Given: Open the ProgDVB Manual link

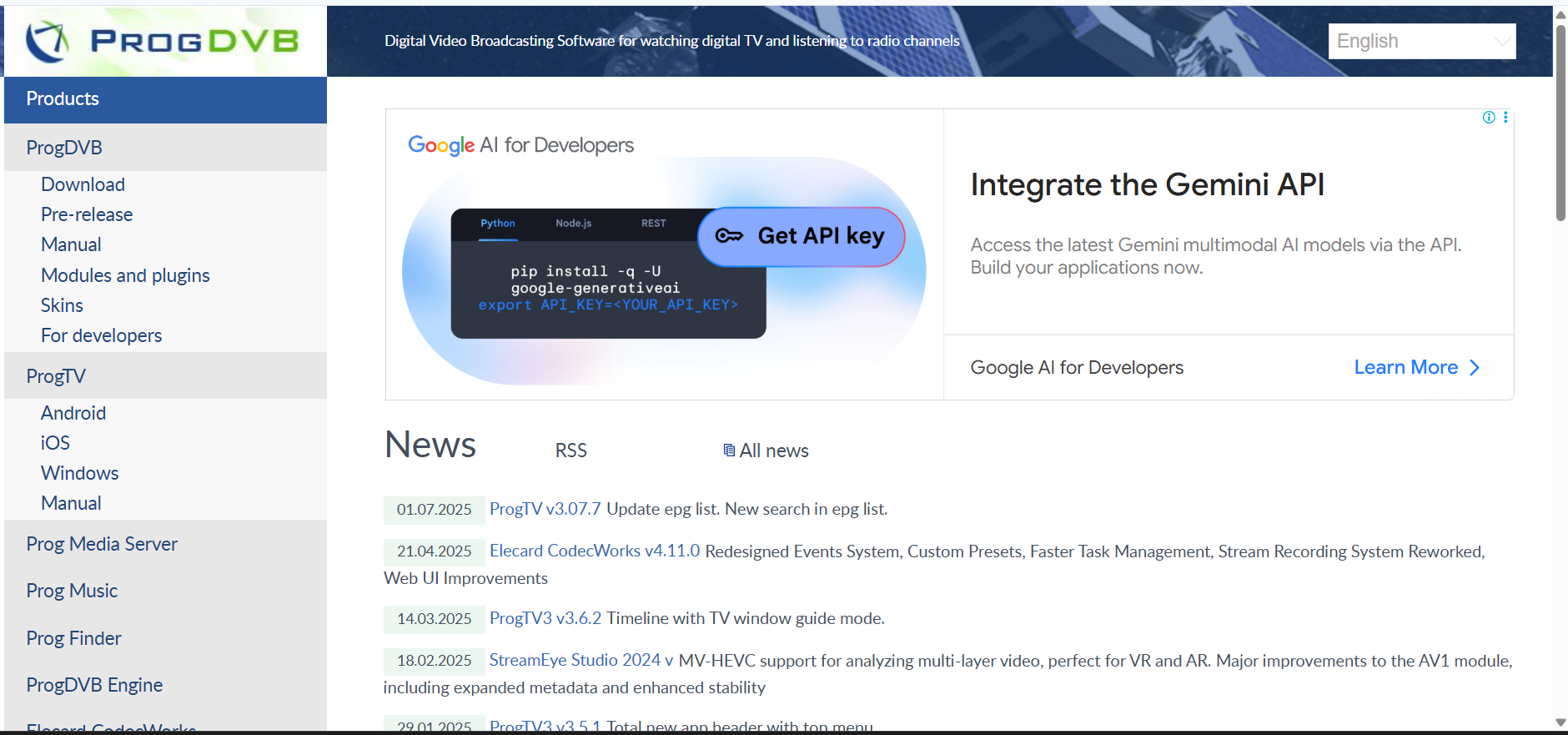Looking at the screenshot, I should [x=71, y=244].
